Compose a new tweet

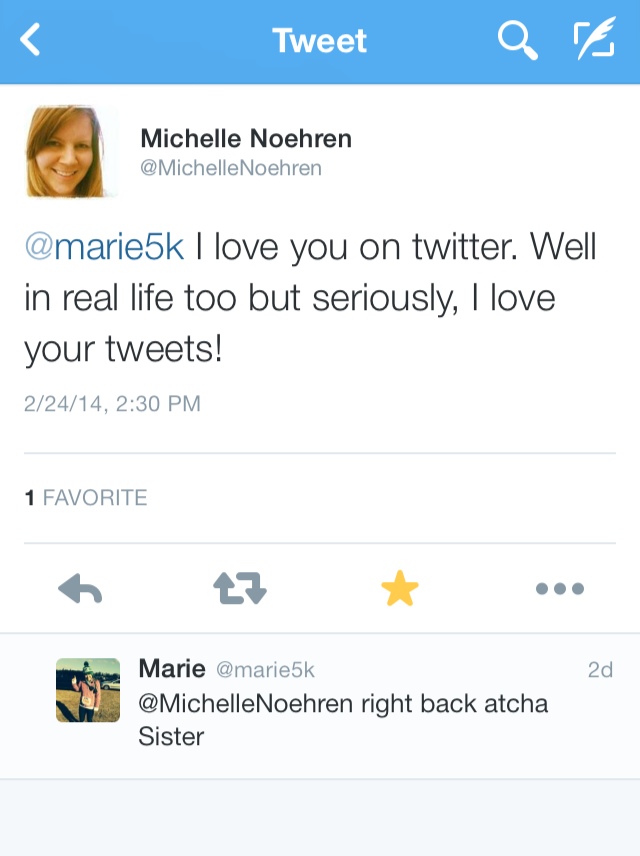[x=594, y=41]
